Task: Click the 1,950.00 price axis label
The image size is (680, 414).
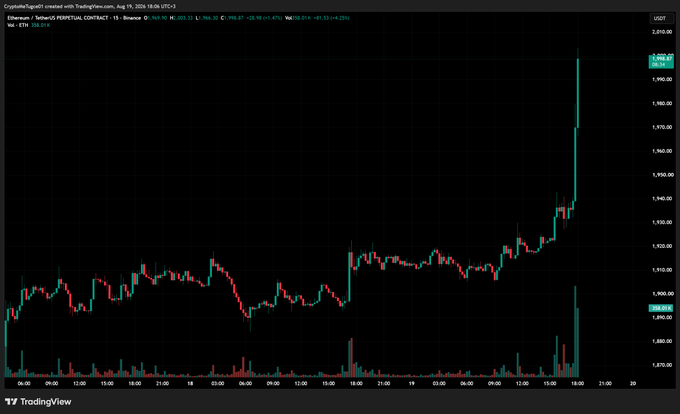Action: pos(662,175)
